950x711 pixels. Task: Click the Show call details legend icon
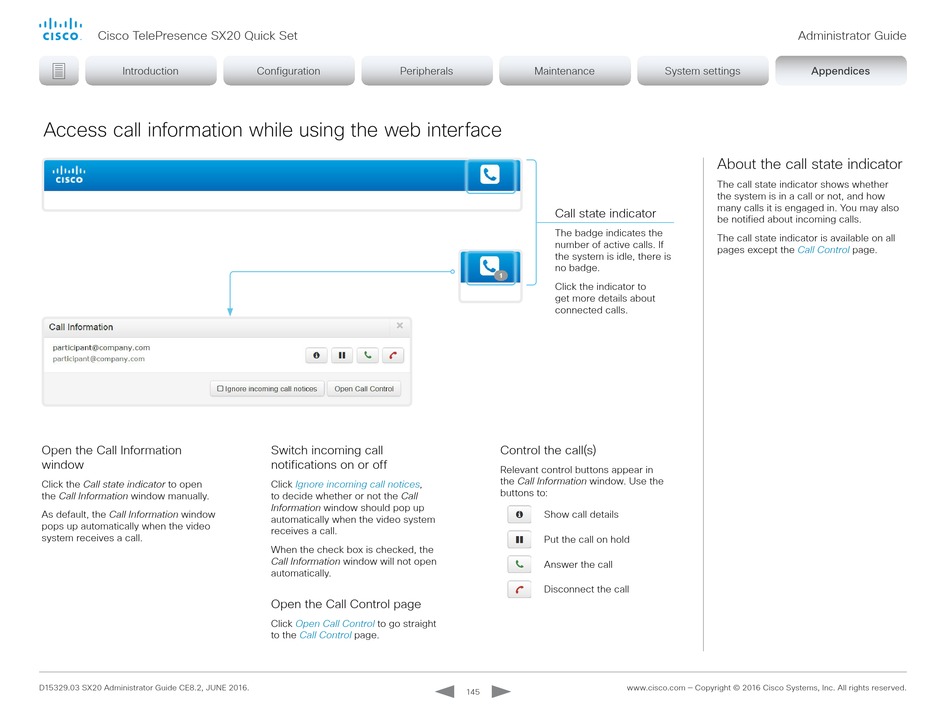[519, 514]
